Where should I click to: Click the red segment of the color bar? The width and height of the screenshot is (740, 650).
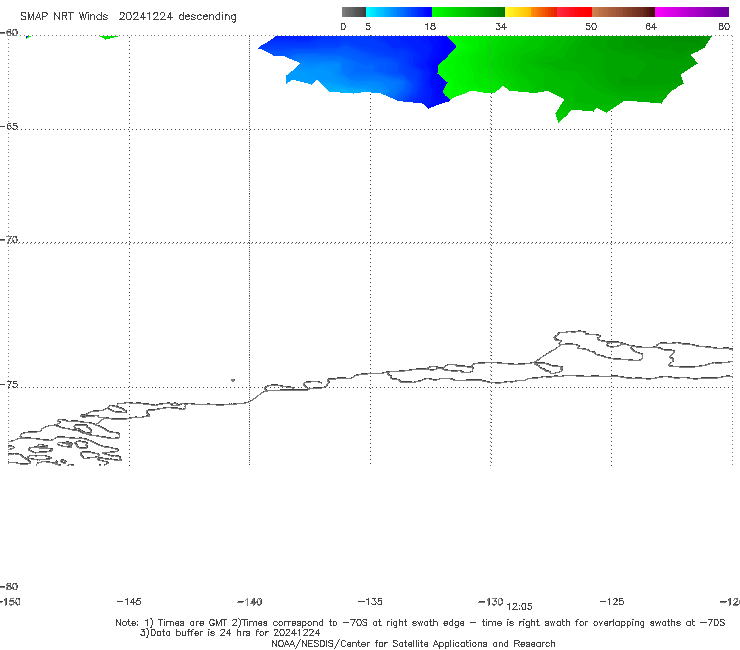click(x=574, y=12)
